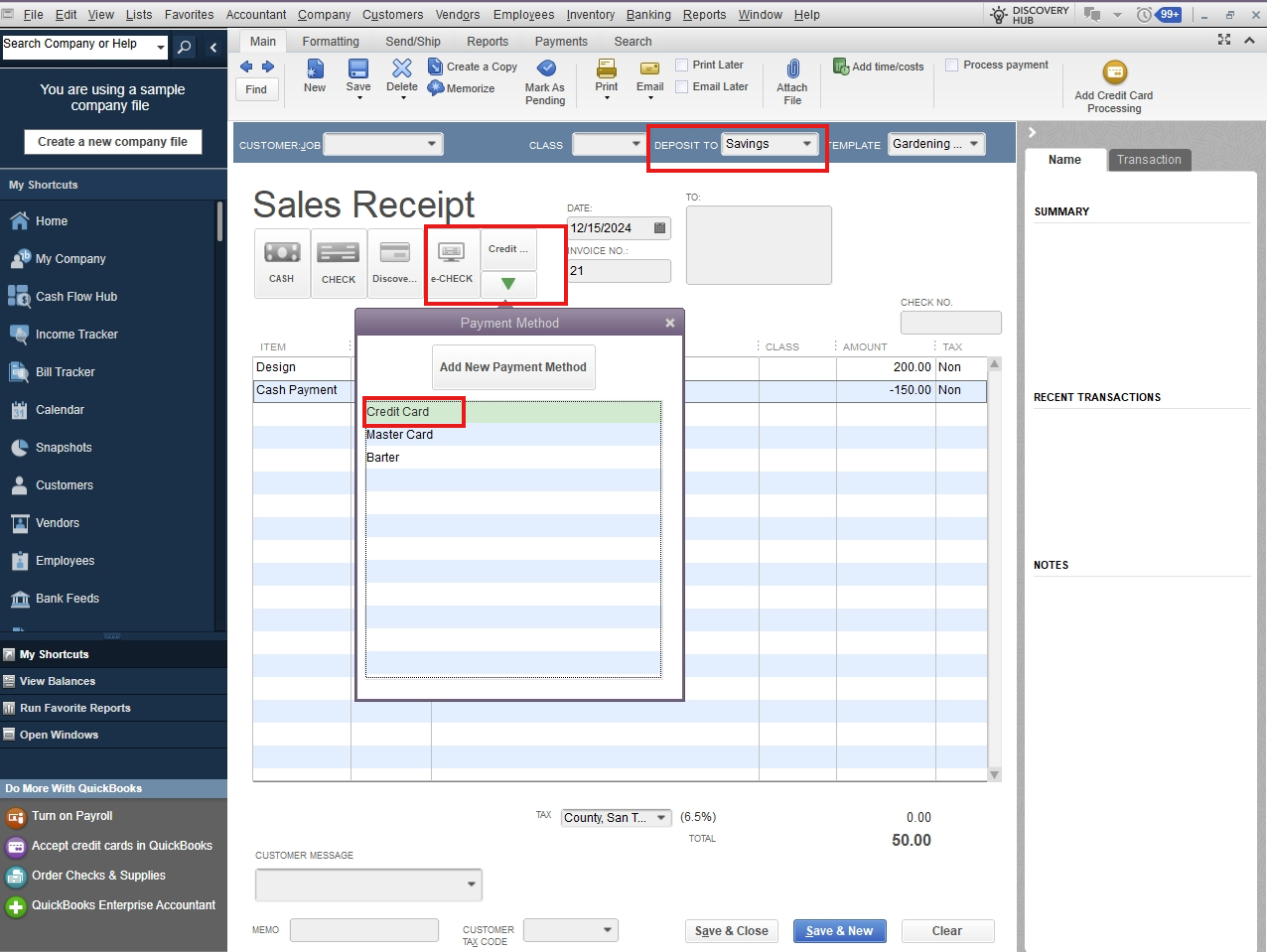Screen dimensions: 1267x952
Task: Collapse the left shortcuts panel arrow
Action: pyautogui.click(x=213, y=47)
